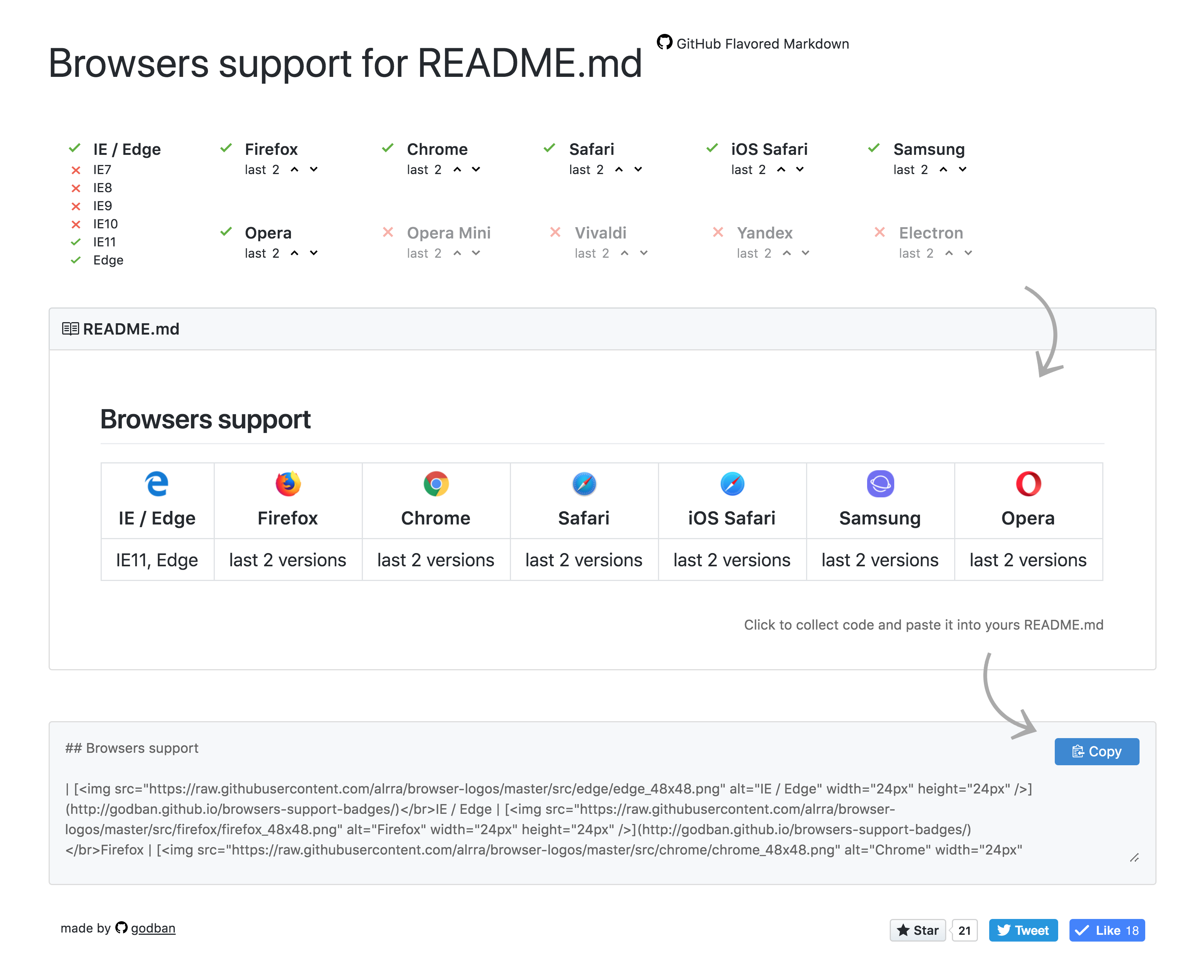This screenshot has width=1204, height=980.
Task: Click the iOS Safari compass icon
Action: pyautogui.click(x=732, y=484)
